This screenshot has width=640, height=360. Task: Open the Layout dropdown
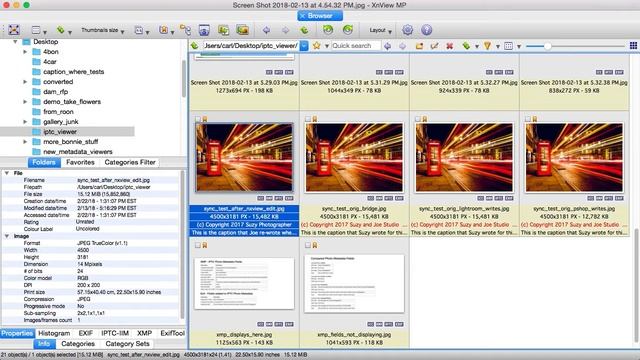point(380,30)
